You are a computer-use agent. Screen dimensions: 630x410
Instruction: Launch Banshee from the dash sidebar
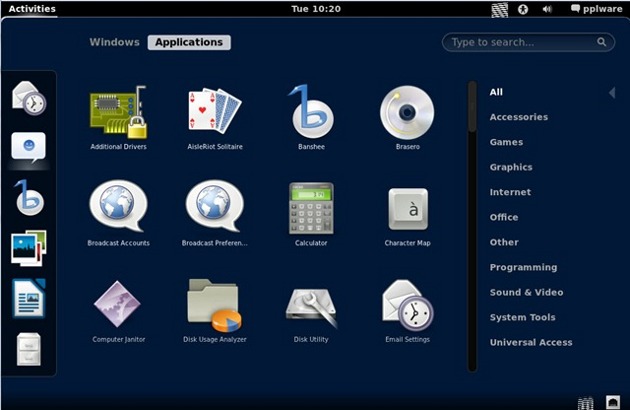(x=29, y=198)
